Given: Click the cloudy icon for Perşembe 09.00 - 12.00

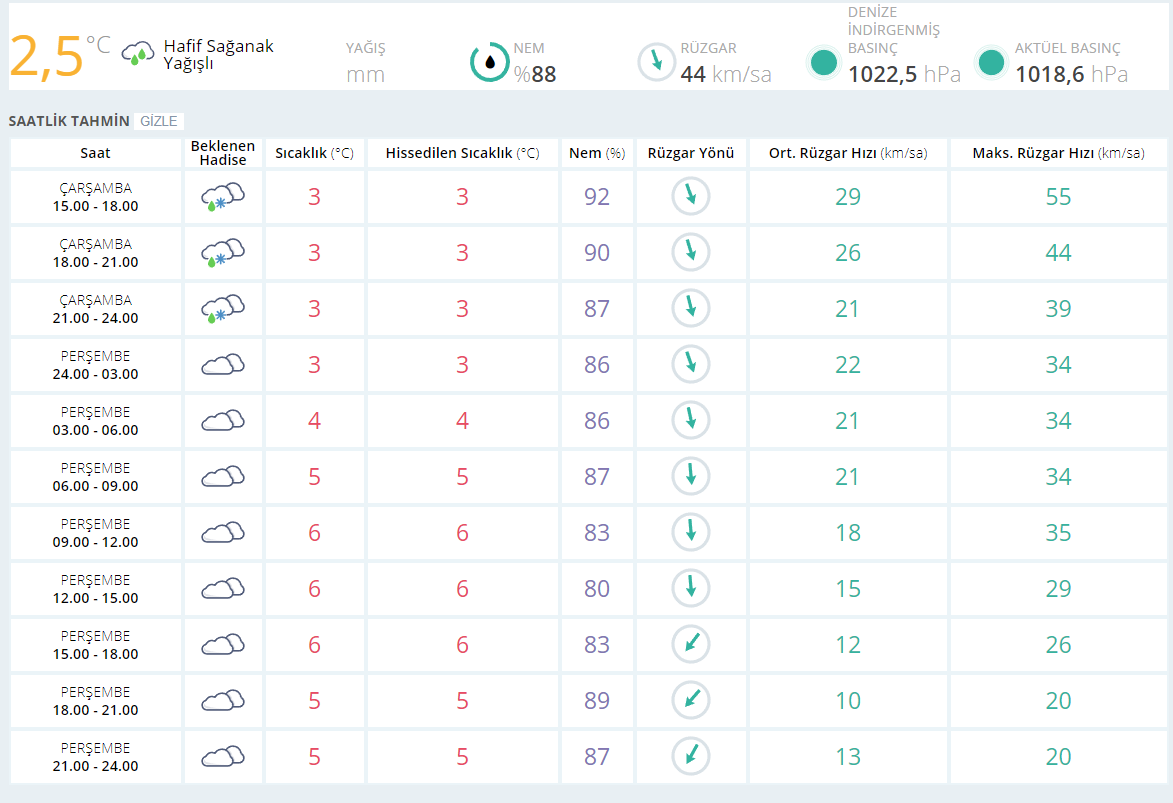Looking at the screenshot, I should tap(223, 533).
